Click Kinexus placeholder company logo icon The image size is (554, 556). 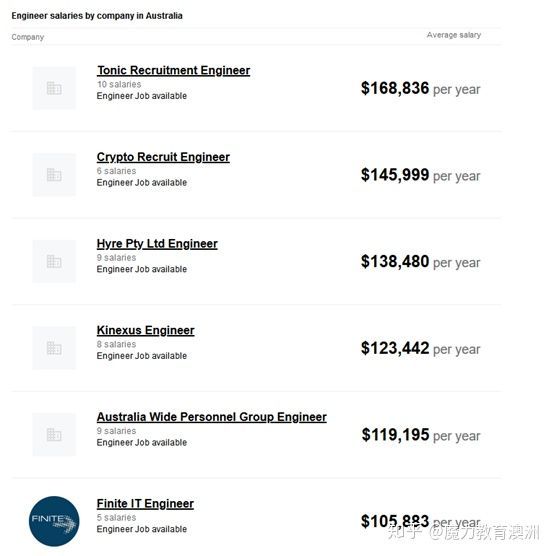(54, 348)
